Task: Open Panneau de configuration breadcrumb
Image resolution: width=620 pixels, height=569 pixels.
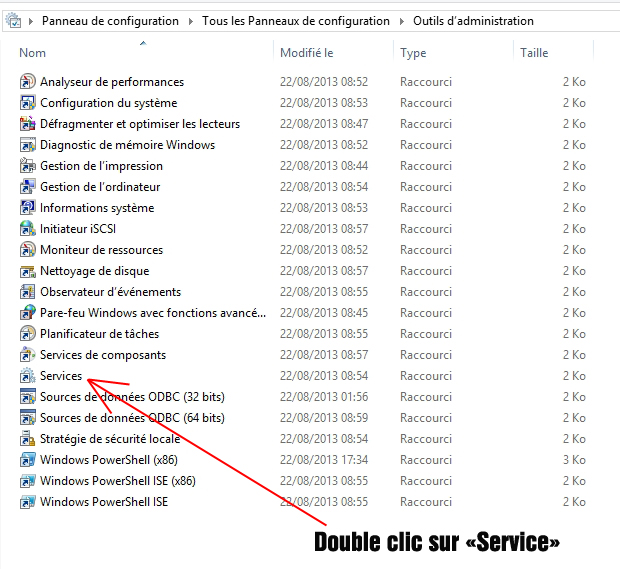Action: pos(110,21)
